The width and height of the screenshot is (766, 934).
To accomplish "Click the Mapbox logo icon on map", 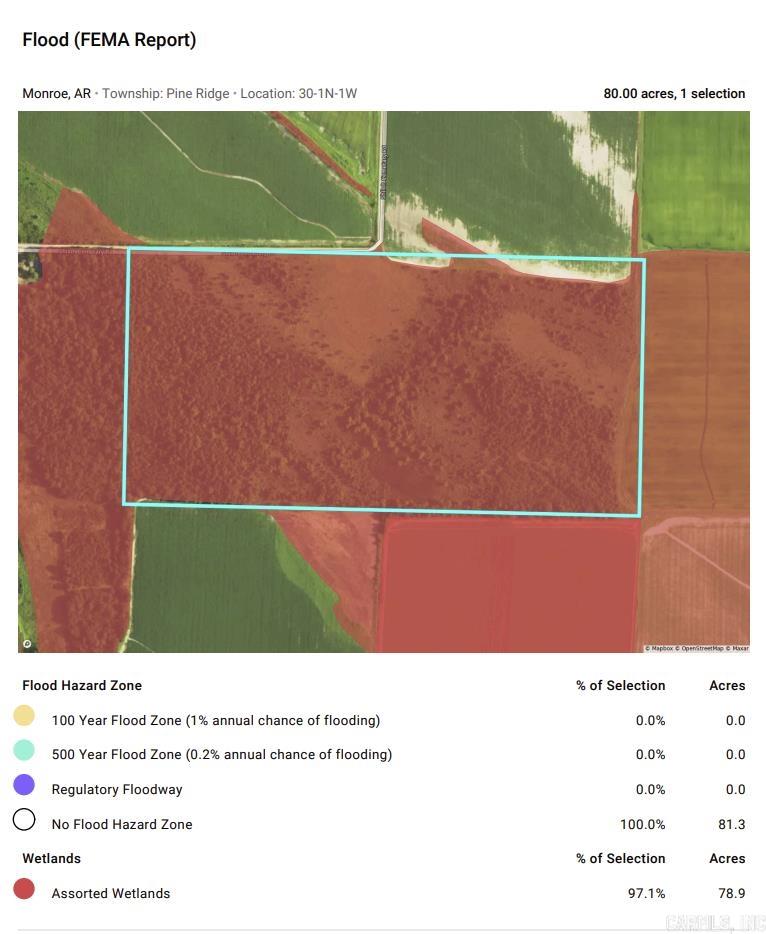I will pos(27,644).
